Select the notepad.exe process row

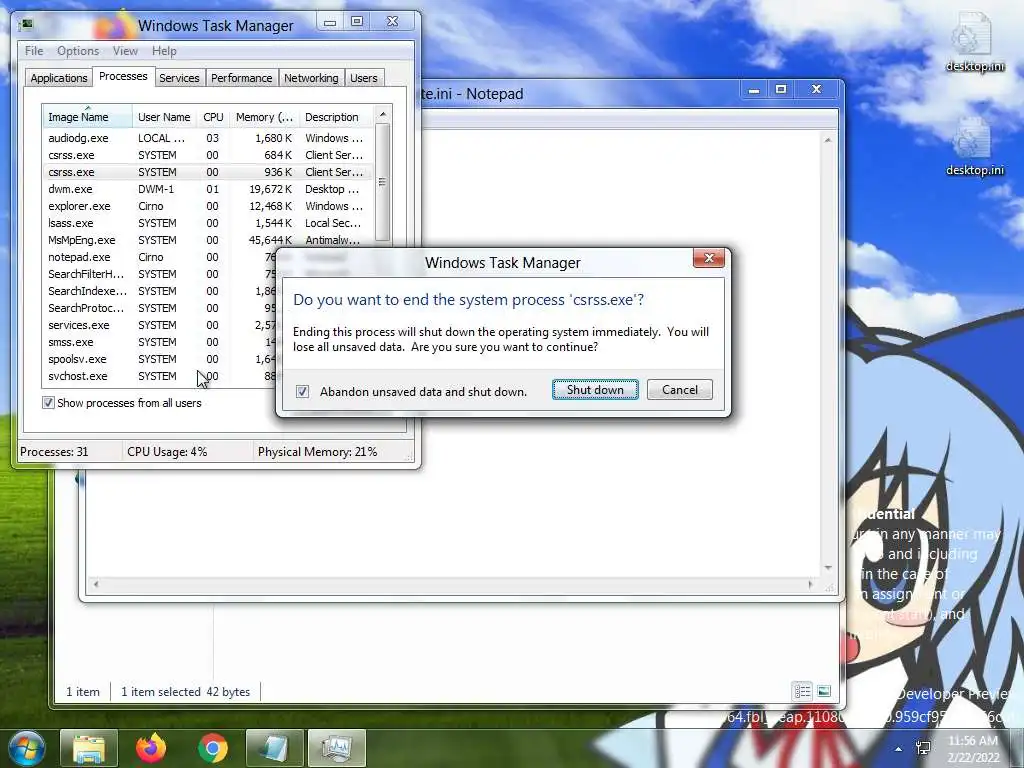click(159, 257)
